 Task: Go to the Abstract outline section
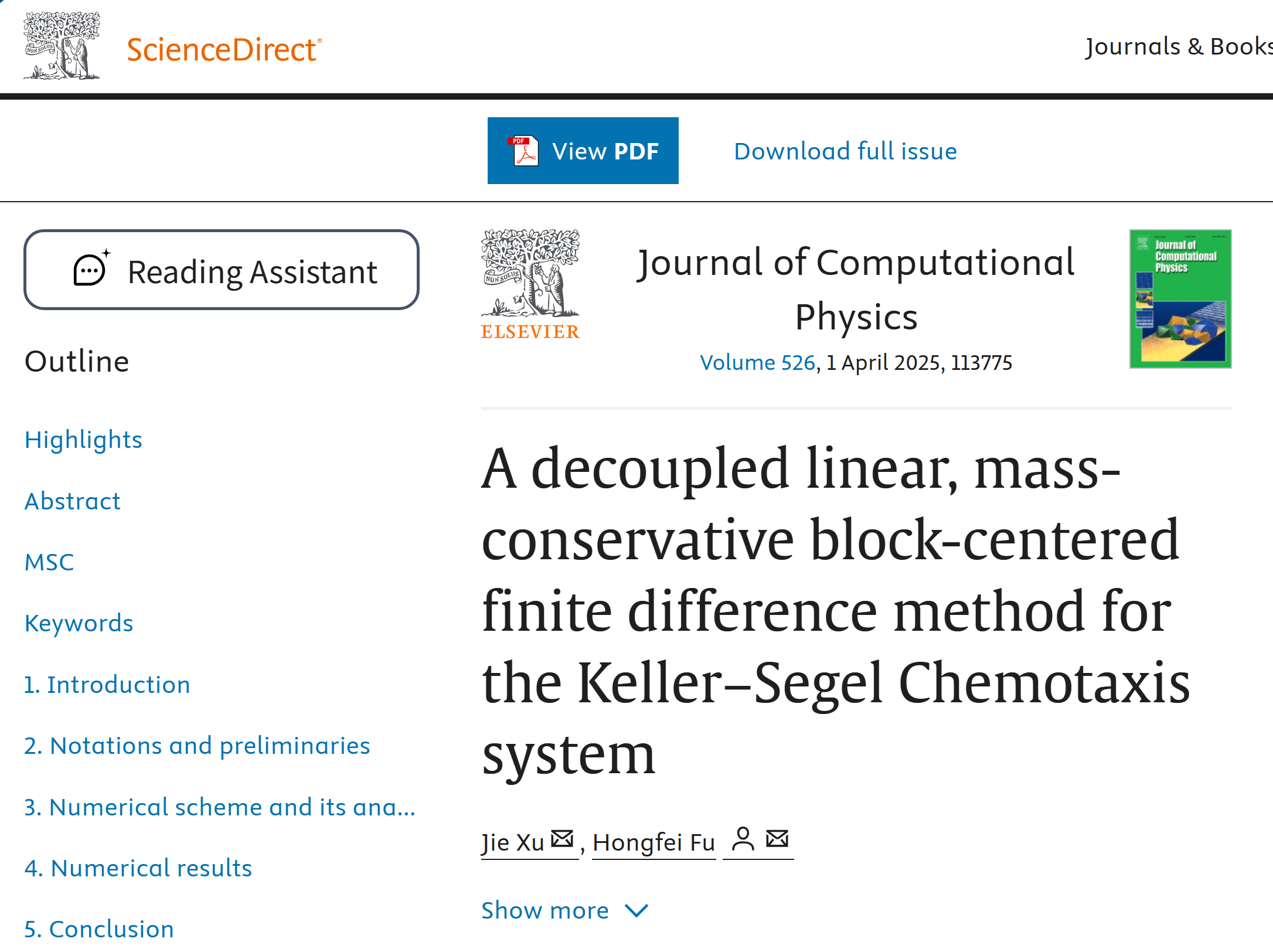coord(72,501)
